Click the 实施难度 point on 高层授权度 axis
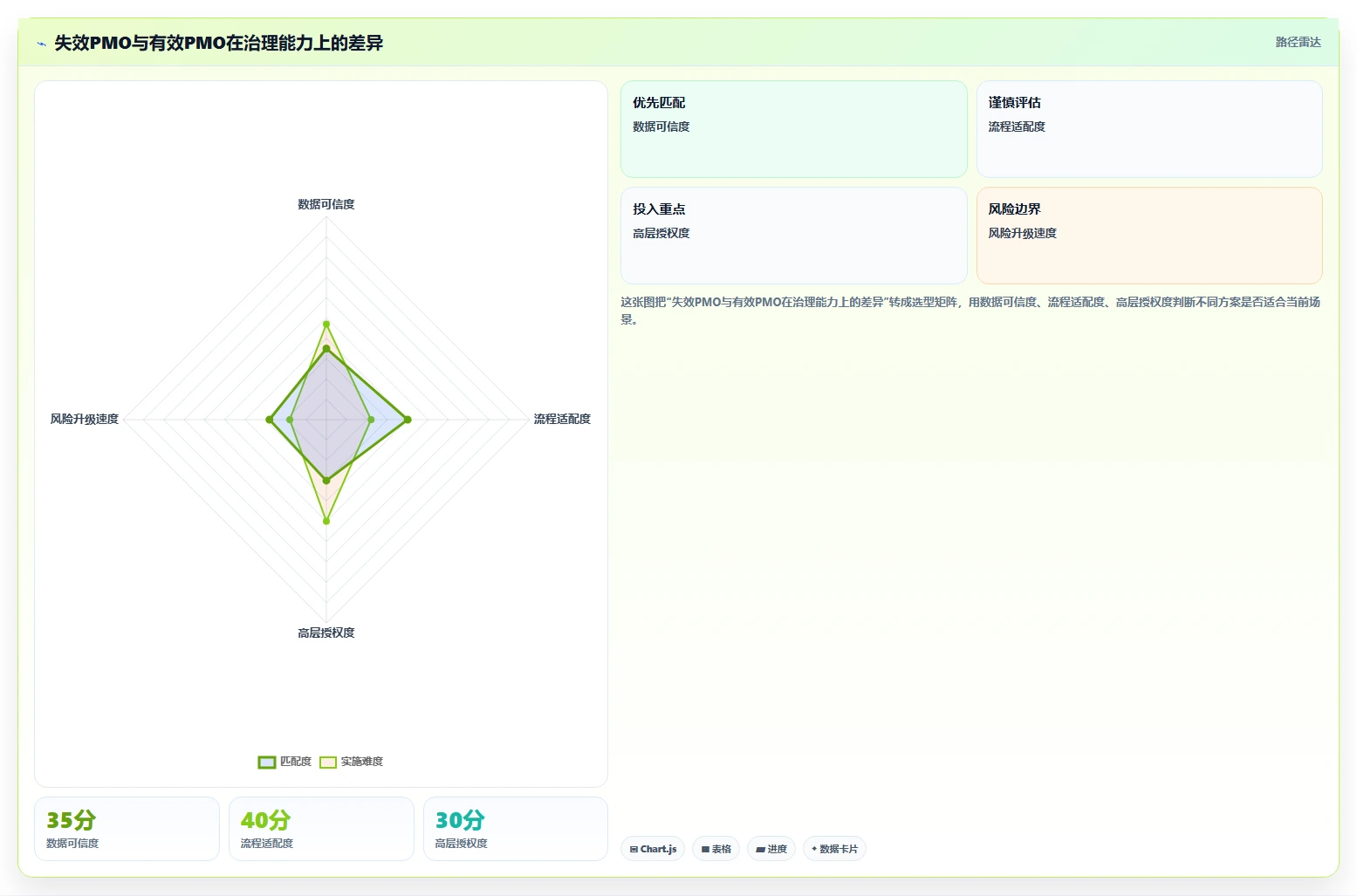Viewport: 1357px width, 896px height. [x=326, y=522]
